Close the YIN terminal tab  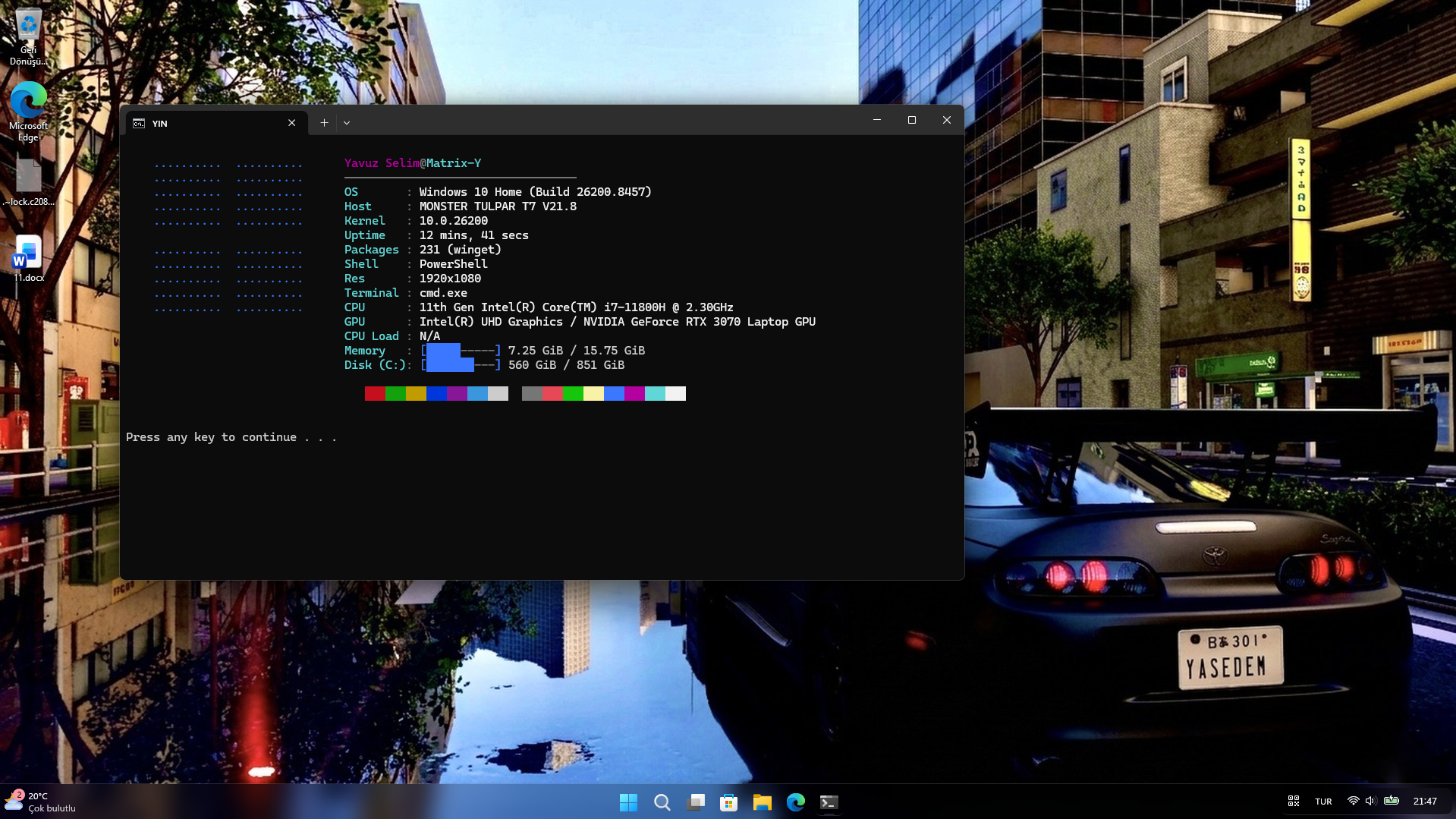pos(291,123)
